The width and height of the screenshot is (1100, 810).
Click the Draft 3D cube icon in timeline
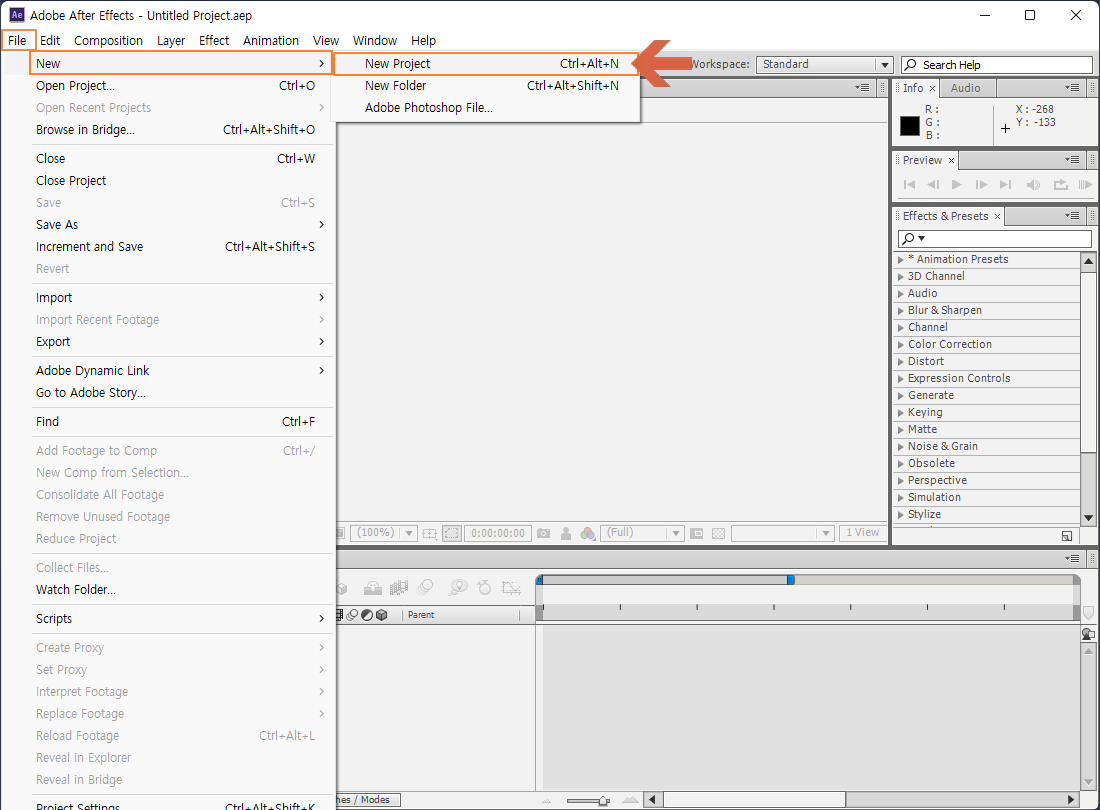tap(342, 588)
